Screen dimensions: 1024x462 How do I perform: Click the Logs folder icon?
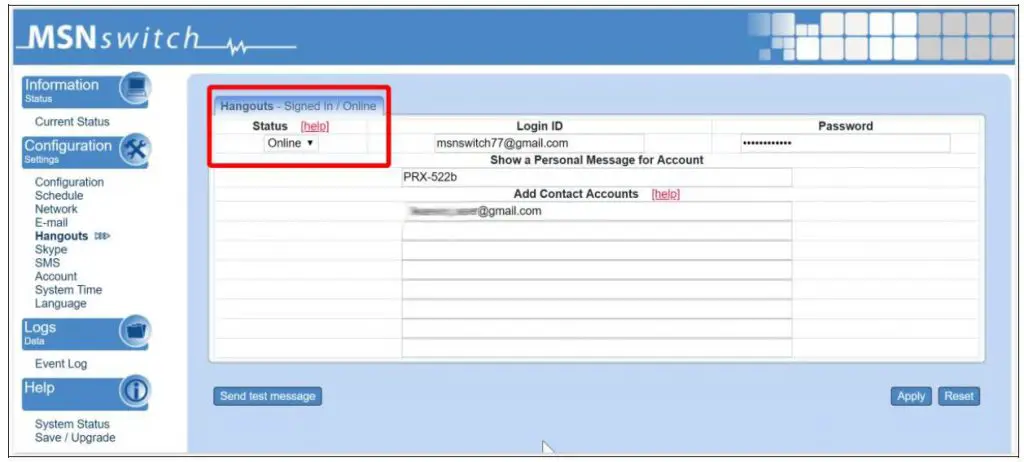pos(135,331)
